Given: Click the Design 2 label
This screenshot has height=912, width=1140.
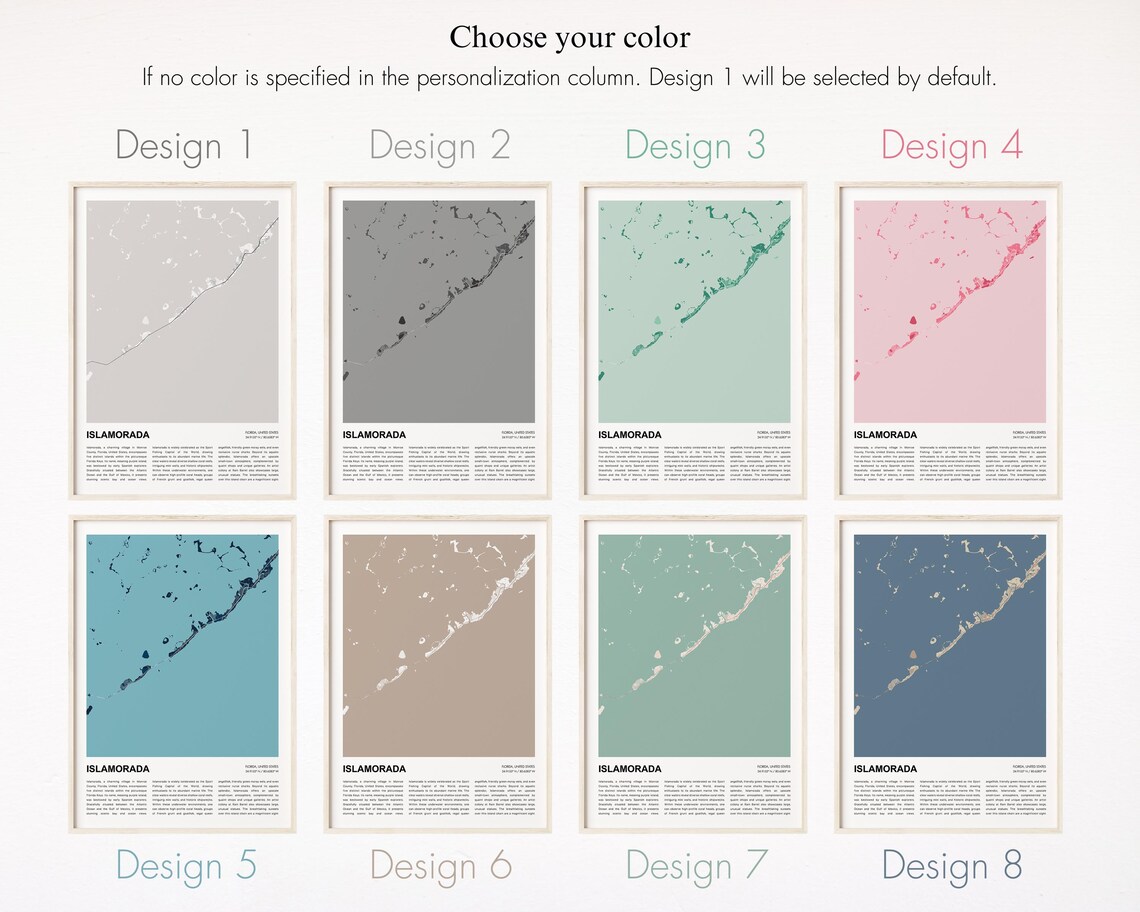Looking at the screenshot, I should pyautogui.click(x=440, y=145).
